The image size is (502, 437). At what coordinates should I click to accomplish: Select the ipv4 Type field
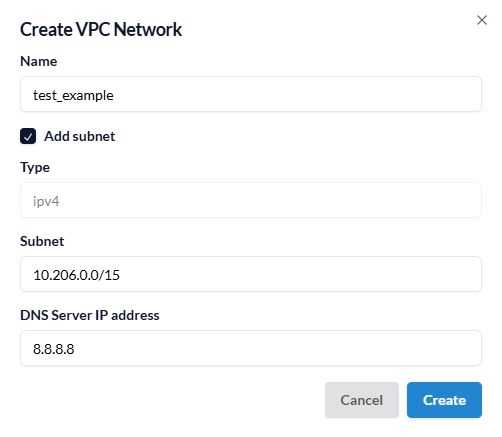point(251,200)
